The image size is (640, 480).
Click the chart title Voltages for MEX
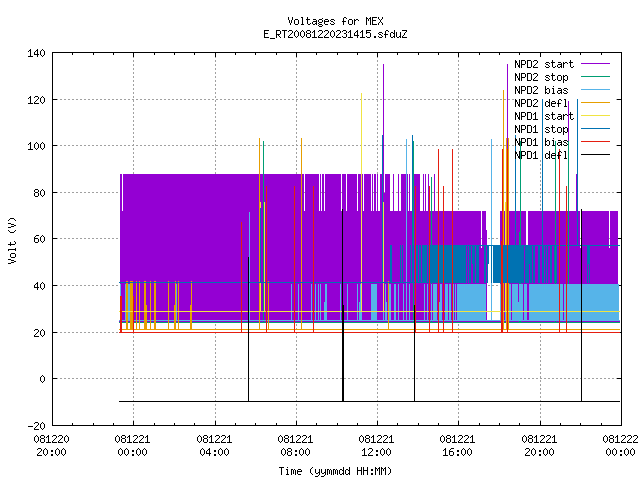tap(335, 21)
